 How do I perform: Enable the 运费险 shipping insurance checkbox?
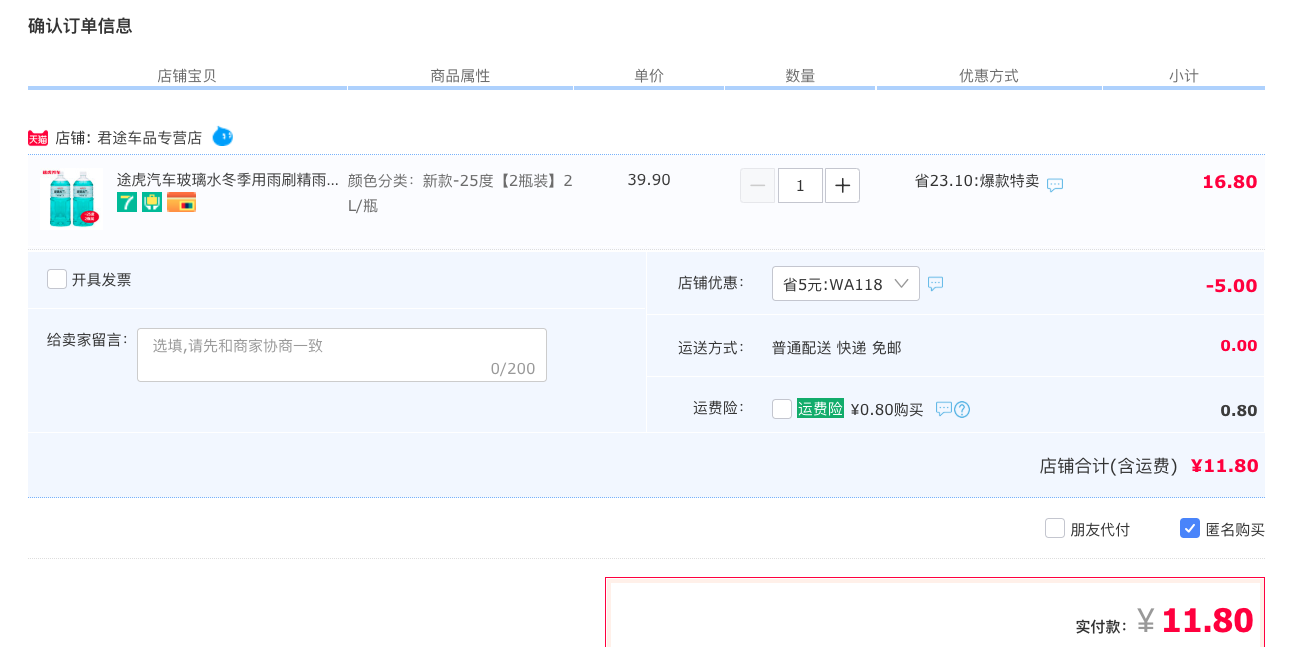pos(782,409)
